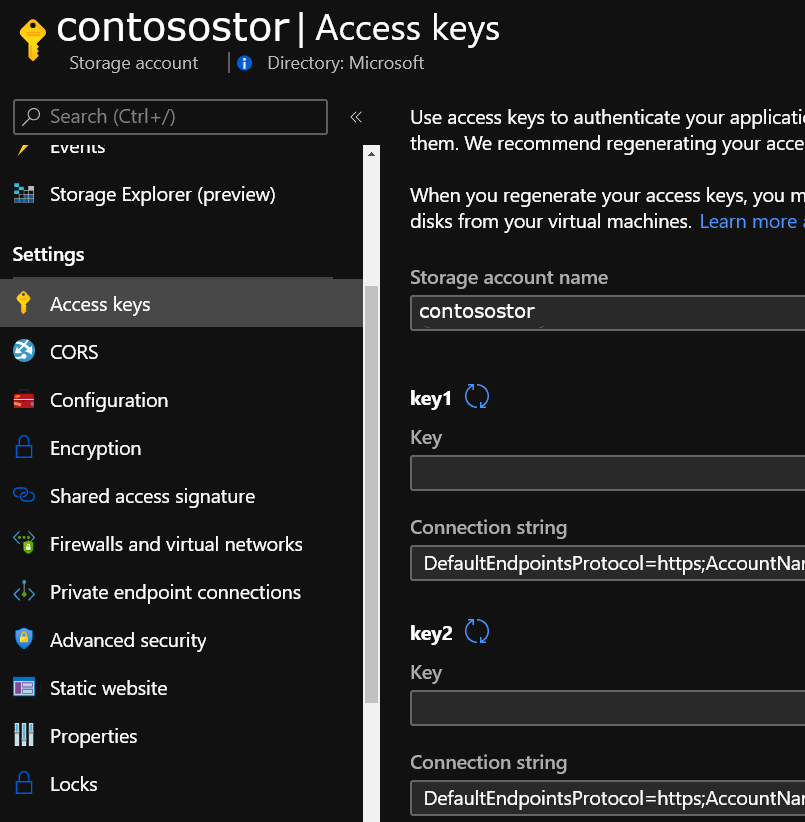The height and width of the screenshot is (822, 805).
Task: Click the Encryption padlock icon
Action: (26, 448)
